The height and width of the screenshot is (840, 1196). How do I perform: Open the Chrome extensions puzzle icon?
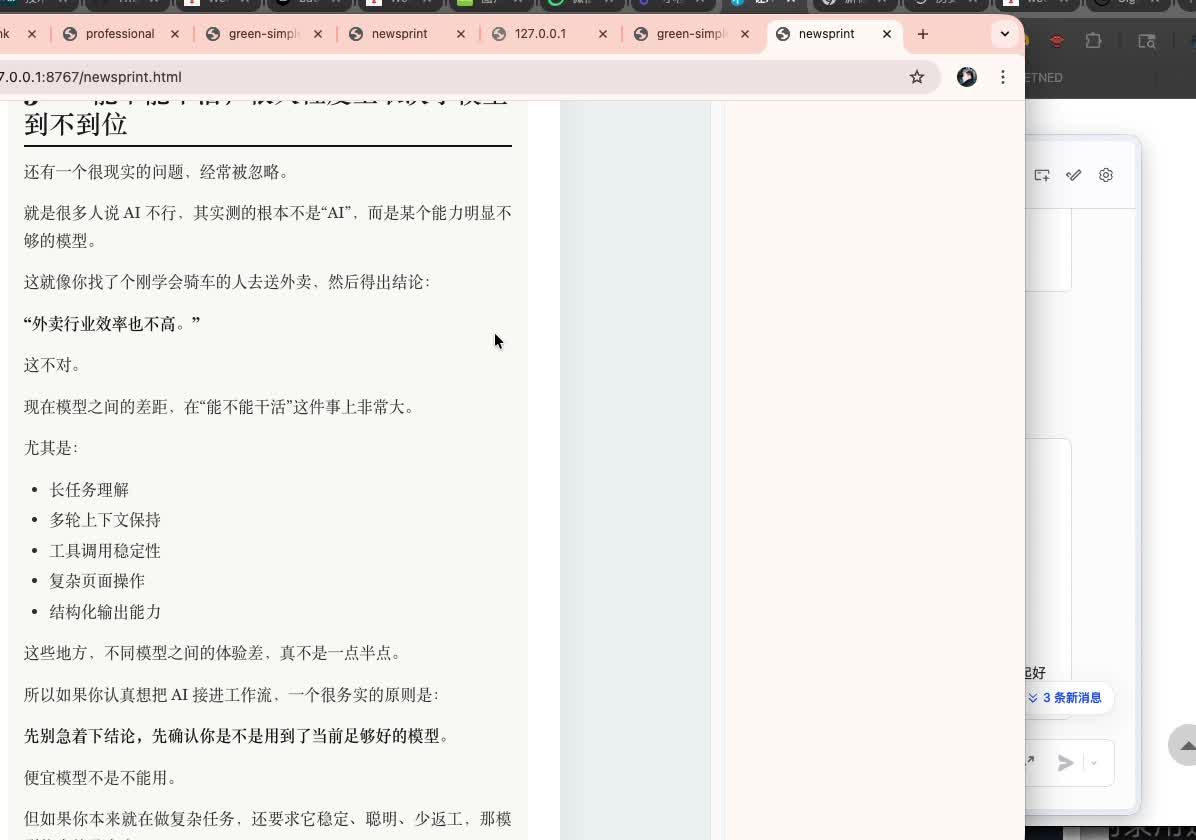pyautogui.click(x=1093, y=40)
